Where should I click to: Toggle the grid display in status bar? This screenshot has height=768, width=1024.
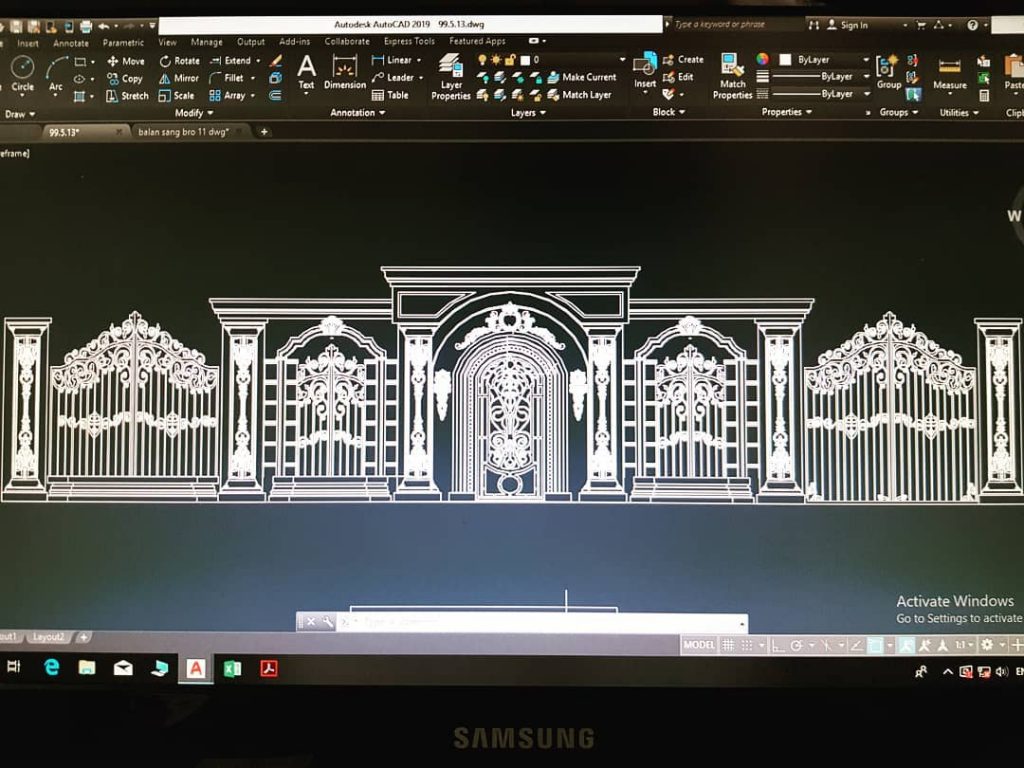[x=728, y=645]
